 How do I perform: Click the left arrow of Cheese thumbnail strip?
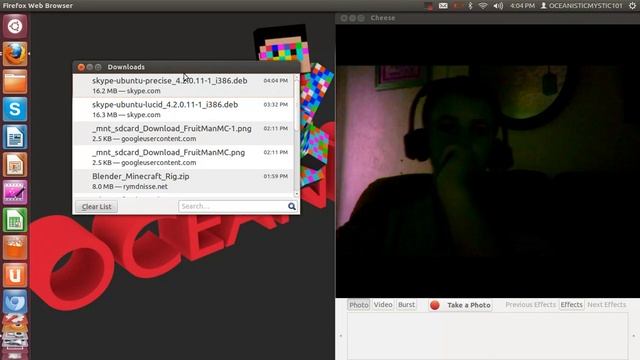coord(341,336)
